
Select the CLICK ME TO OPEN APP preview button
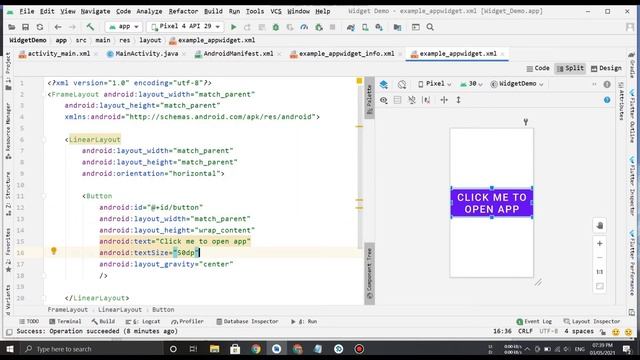[x=492, y=203]
